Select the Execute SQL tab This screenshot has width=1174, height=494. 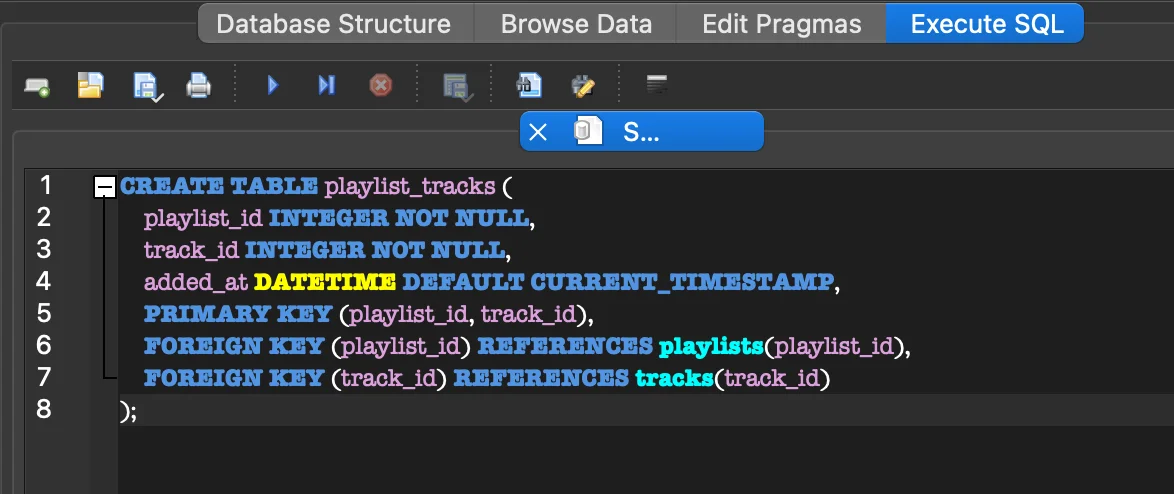(986, 24)
